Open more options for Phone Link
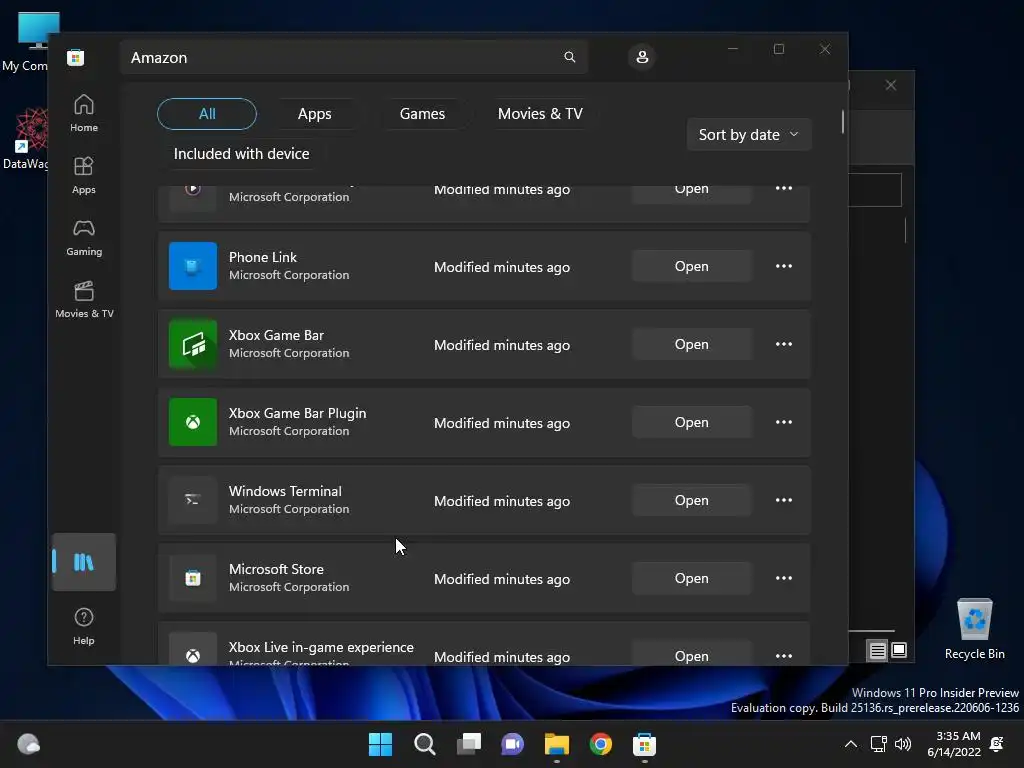Screen dimensions: 1024x768 click(x=784, y=266)
